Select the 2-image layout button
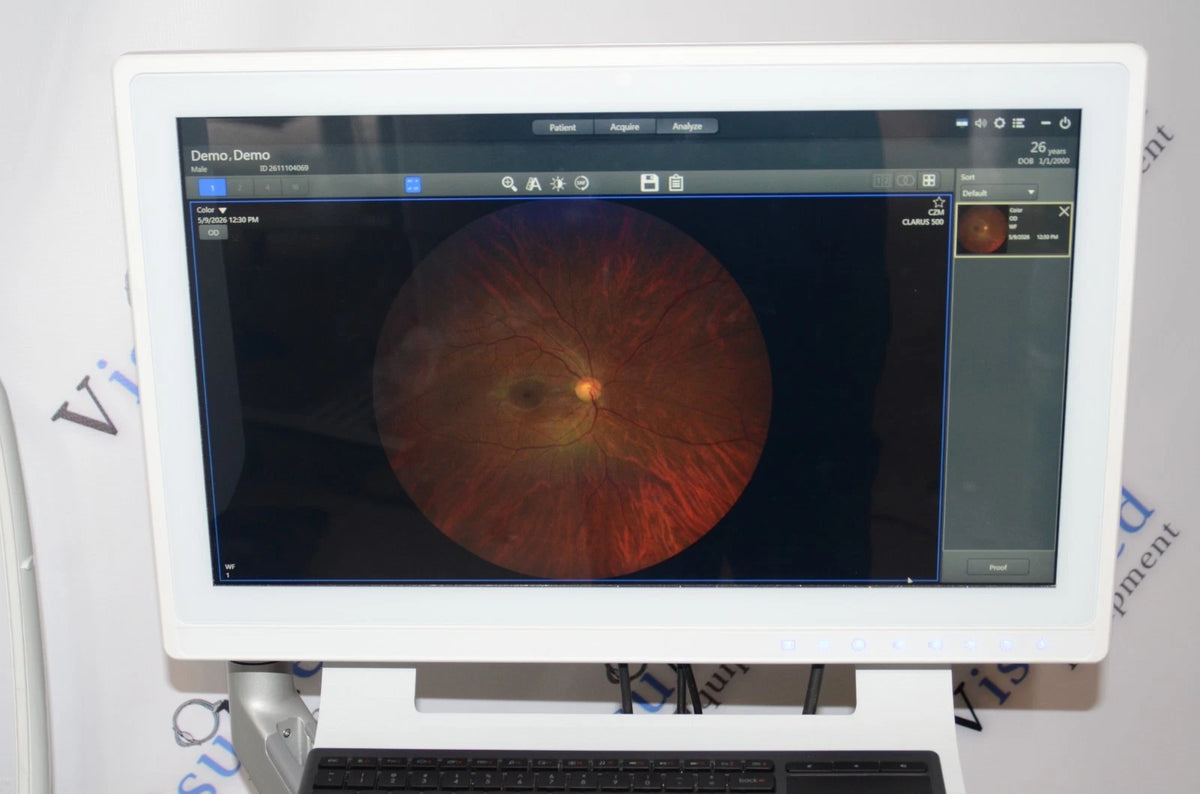Screen dimensions: 1200x794 pyautogui.click(x=240, y=187)
